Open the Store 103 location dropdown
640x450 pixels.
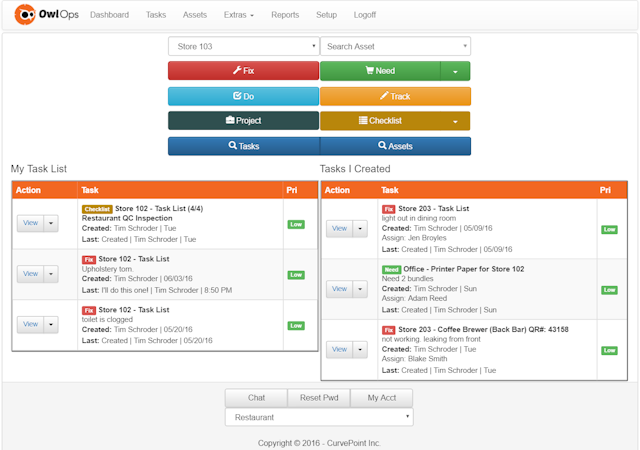pyautogui.click(x=244, y=47)
